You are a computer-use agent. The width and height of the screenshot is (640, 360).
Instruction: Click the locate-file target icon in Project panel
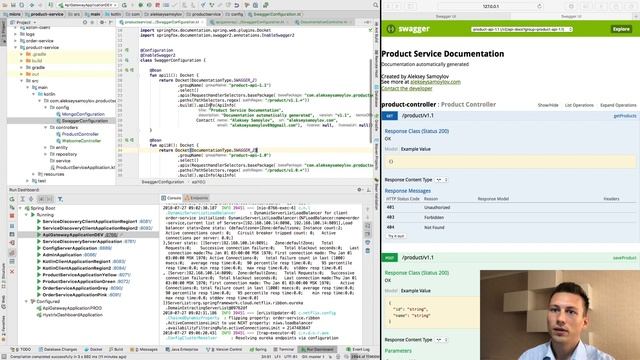pyautogui.click(x=85, y=22)
